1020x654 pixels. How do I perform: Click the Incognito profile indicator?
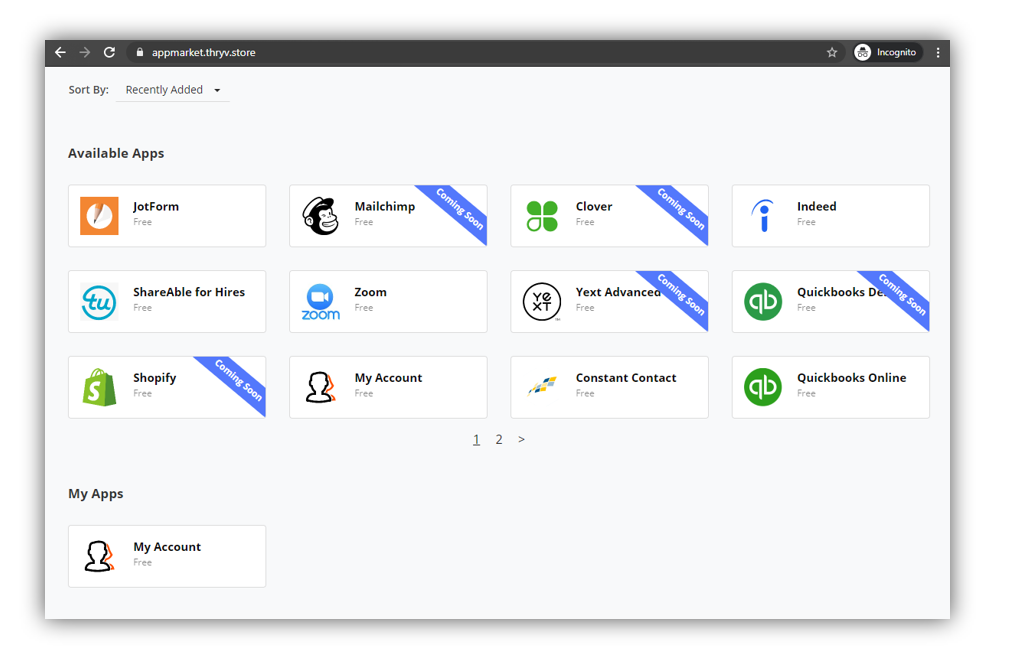tap(886, 52)
